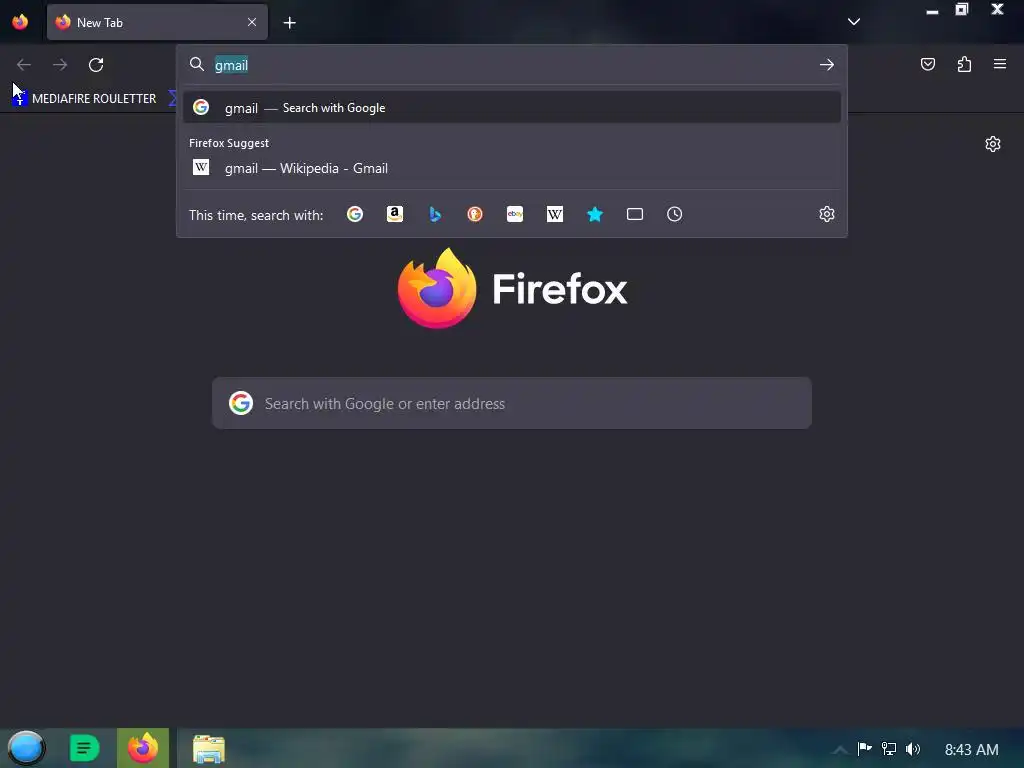Open the green notes app in taskbar
Image resolution: width=1024 pixels, height=768 pixels.
84,748
